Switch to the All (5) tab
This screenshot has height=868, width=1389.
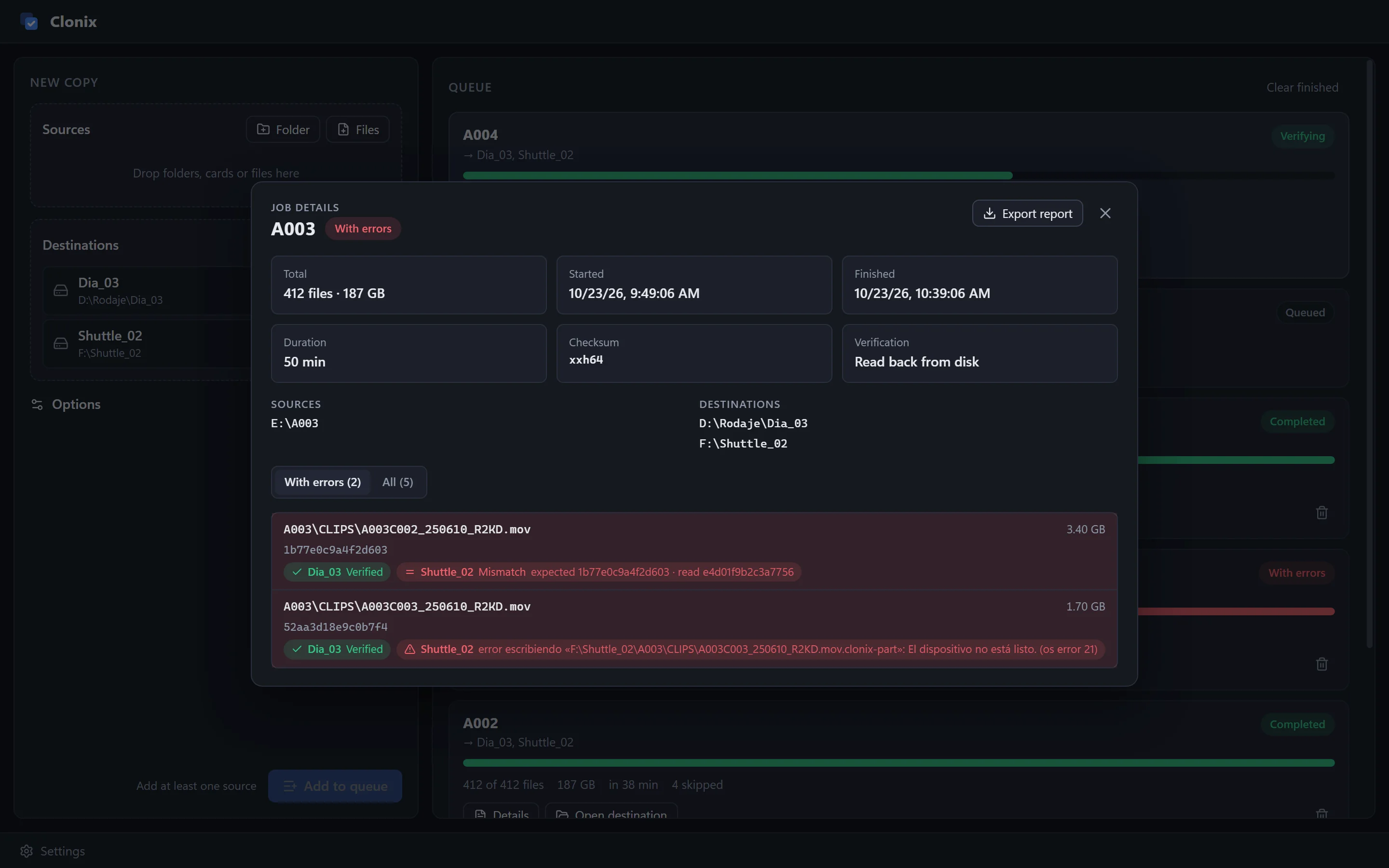coord(398,482)
